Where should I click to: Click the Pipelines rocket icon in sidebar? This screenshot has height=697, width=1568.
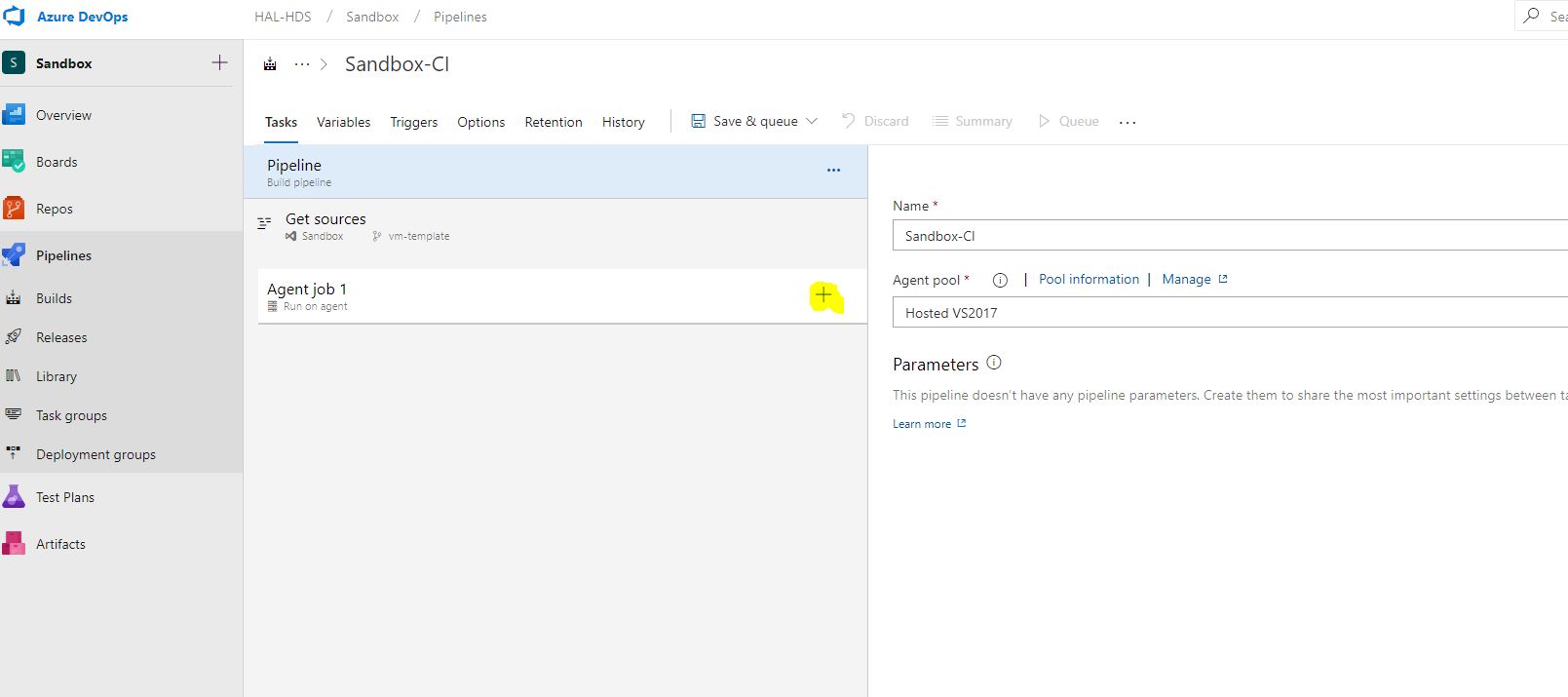(x=14, y=254)
